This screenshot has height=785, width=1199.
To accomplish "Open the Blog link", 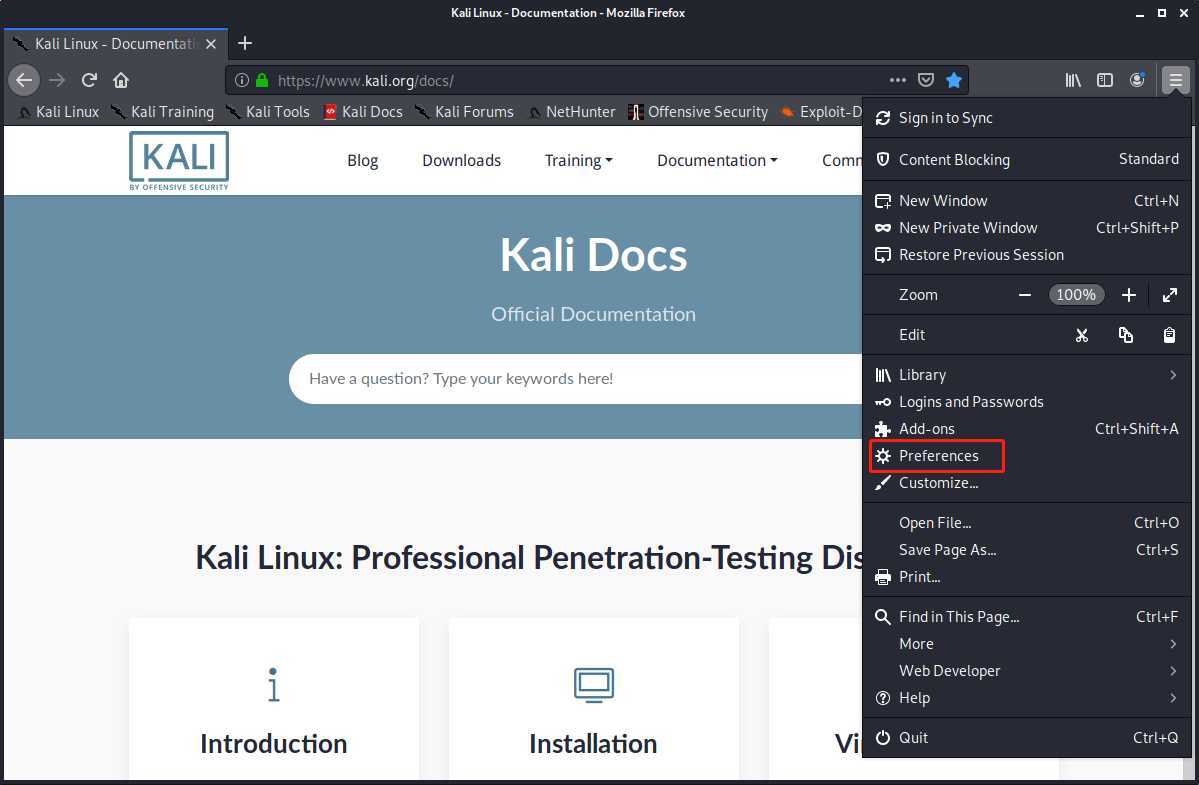I will tap(362, 161).
